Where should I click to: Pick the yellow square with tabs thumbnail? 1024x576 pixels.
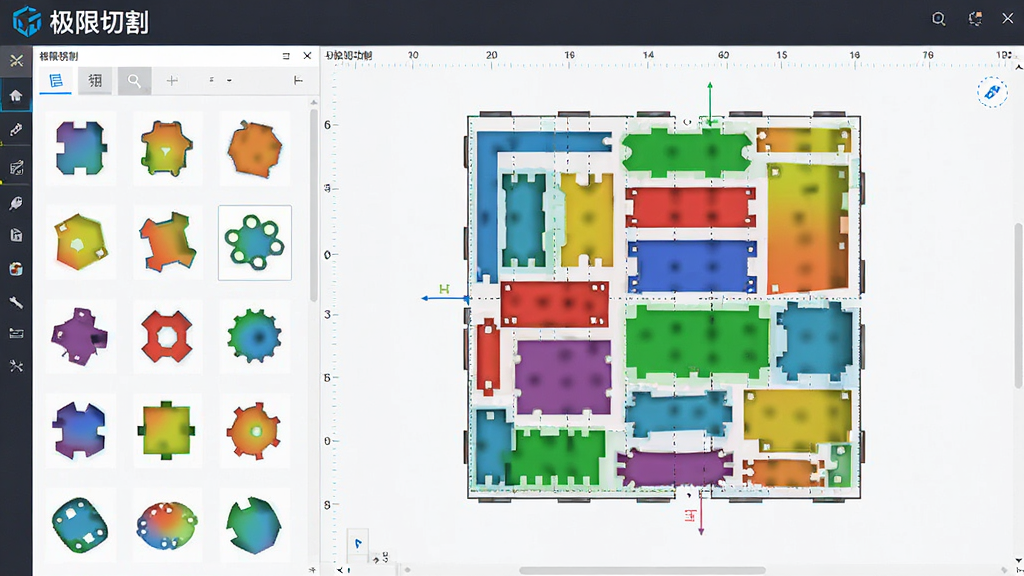tap(167, 430)
